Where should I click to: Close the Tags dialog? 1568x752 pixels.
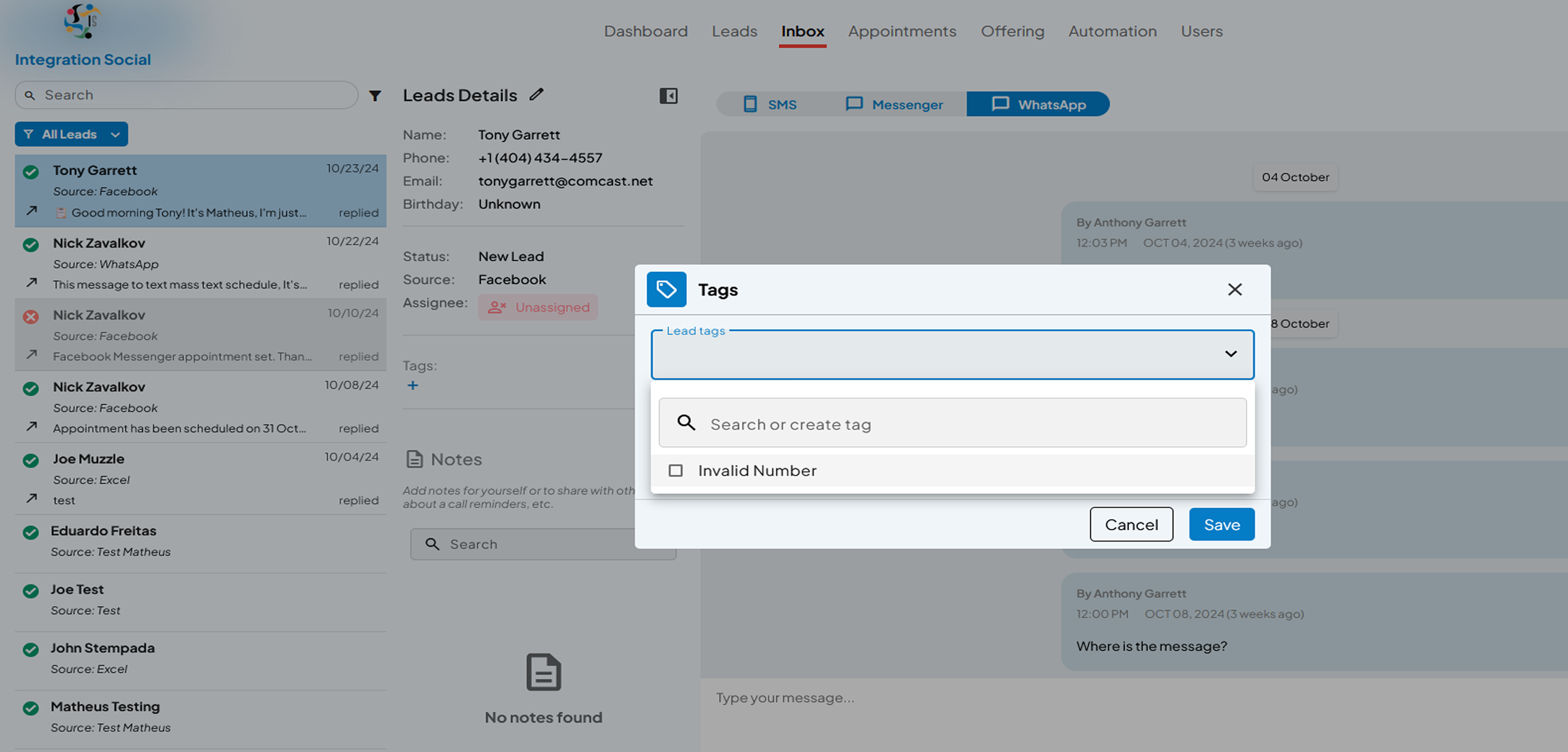1235,290
